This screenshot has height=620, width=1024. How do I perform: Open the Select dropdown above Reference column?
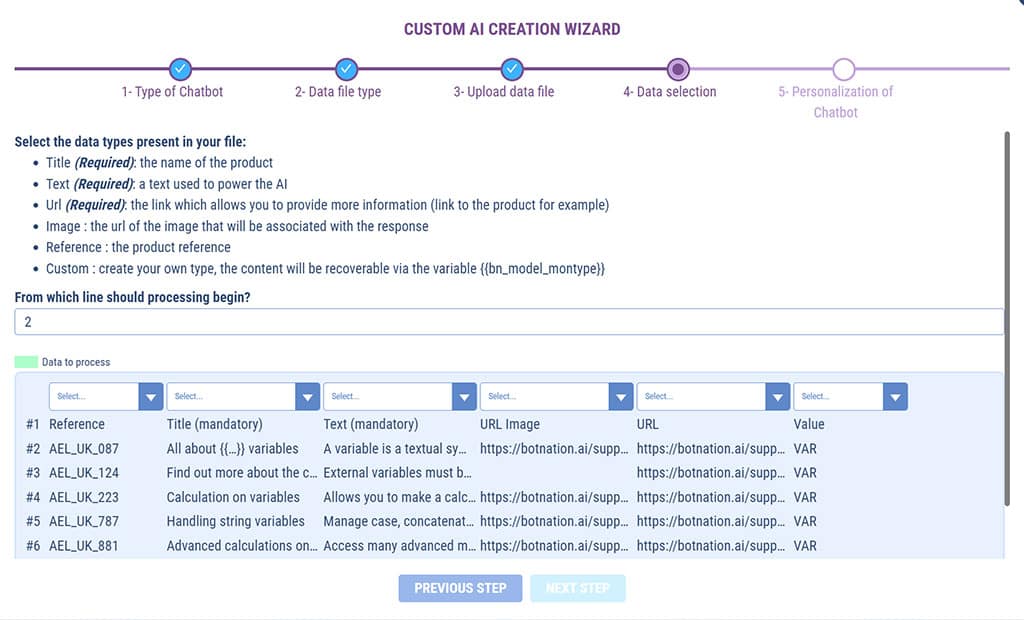point(93,397)
